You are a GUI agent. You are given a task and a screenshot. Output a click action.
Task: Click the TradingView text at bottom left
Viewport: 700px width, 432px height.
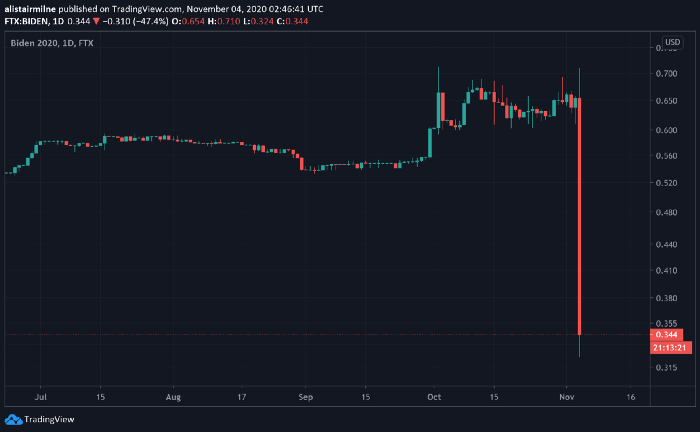(x=49, y=420)
